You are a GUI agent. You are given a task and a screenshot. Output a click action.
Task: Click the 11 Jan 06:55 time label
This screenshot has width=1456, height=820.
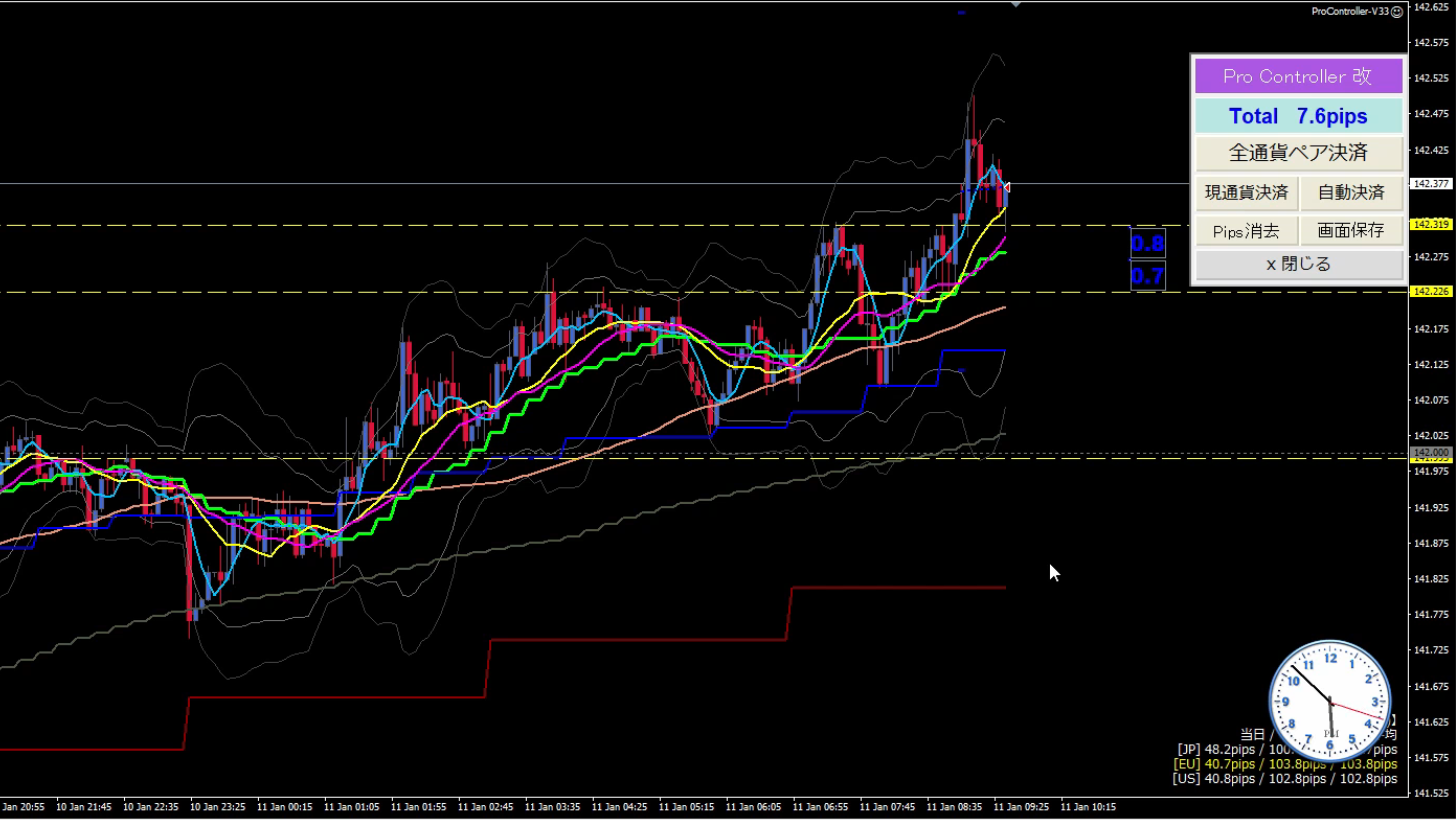coord(821,806)
